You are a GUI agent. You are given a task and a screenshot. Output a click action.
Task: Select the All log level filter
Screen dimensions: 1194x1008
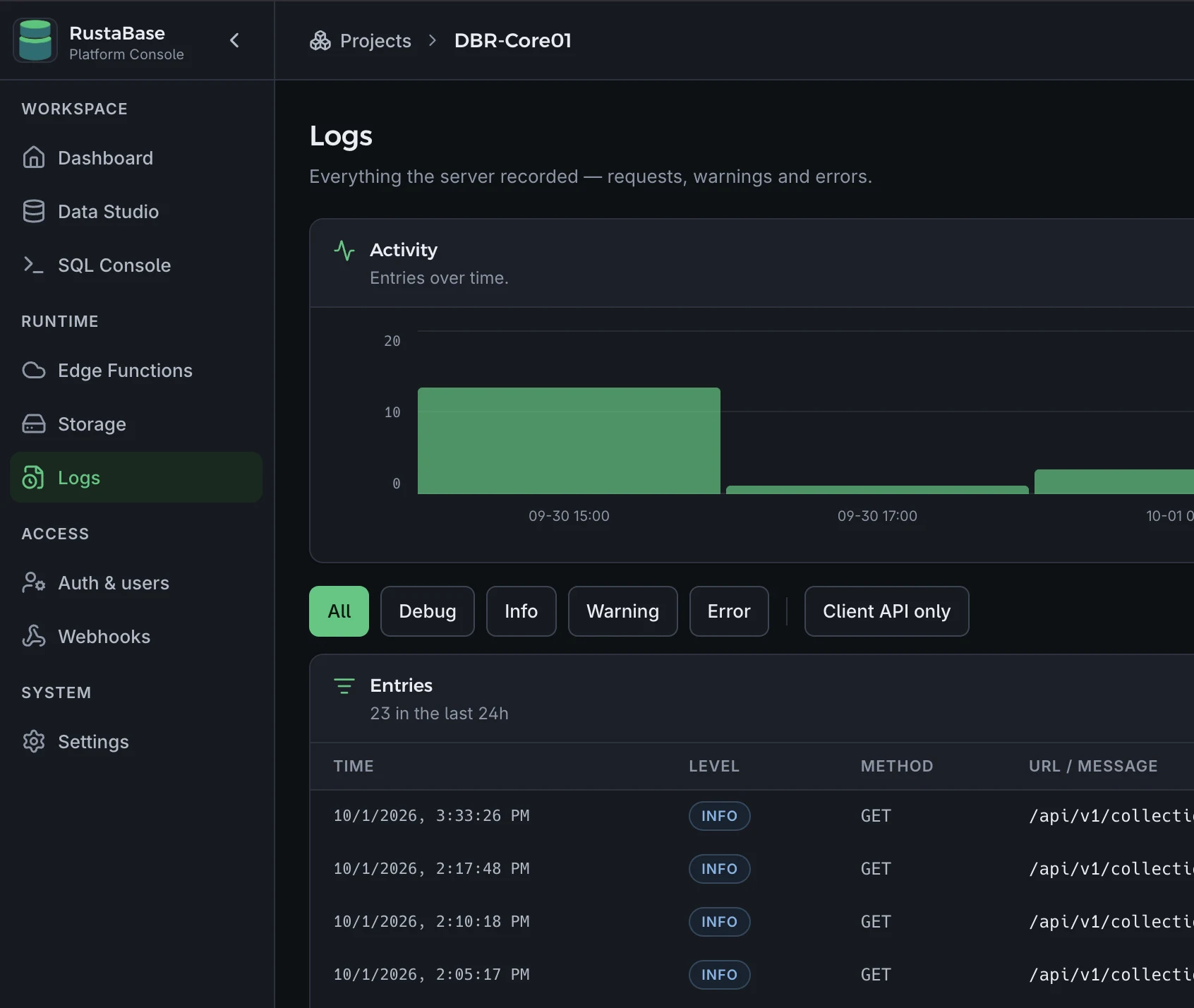tap(339, 611)
